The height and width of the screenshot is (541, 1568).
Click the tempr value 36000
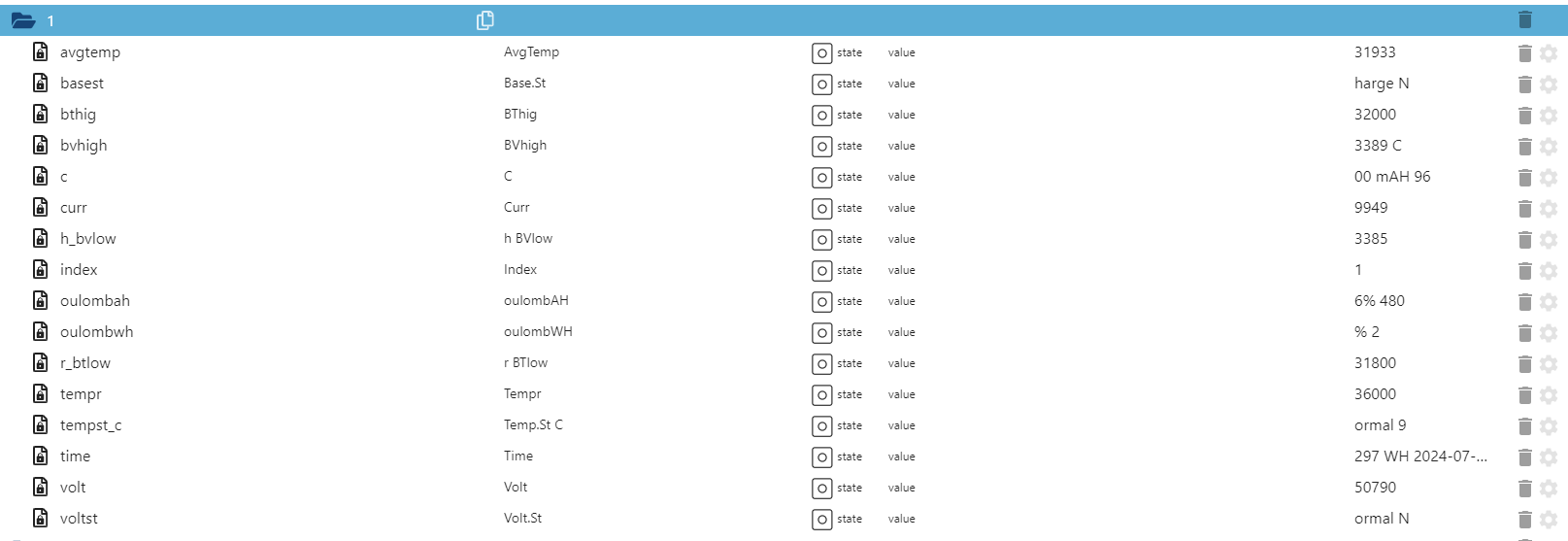click(1375, 394)
